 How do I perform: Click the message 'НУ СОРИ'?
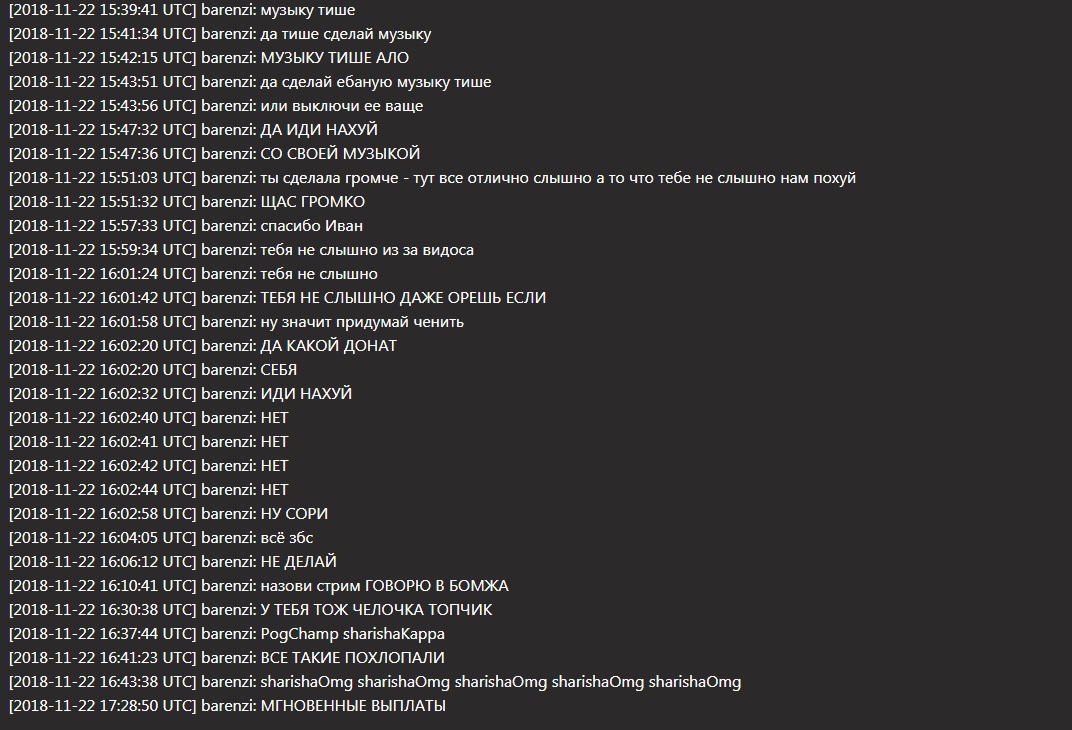294,514
